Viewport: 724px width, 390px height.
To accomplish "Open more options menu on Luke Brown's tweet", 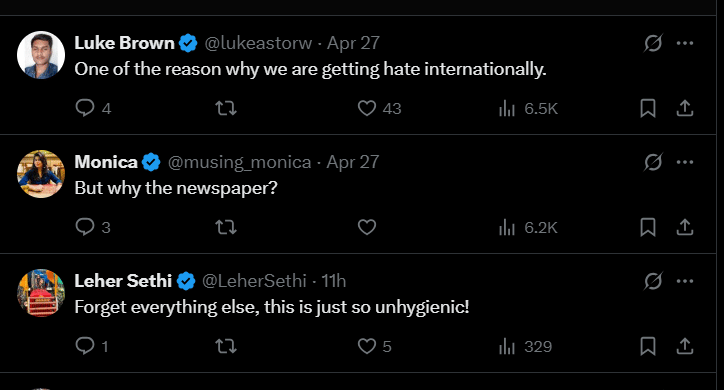I will point(685,43).
